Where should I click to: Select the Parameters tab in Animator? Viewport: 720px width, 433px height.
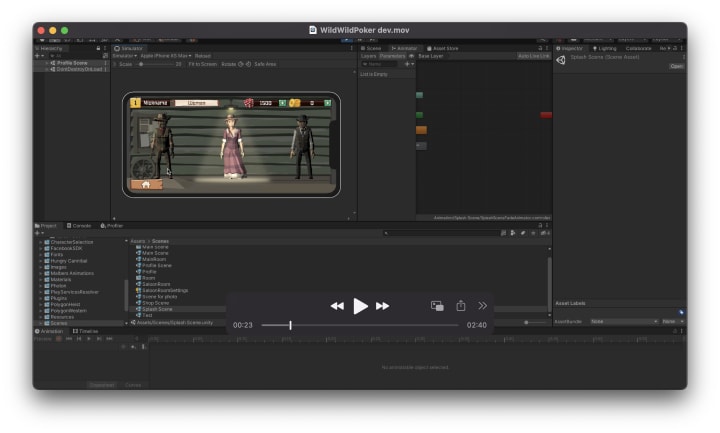click(392, 56)
